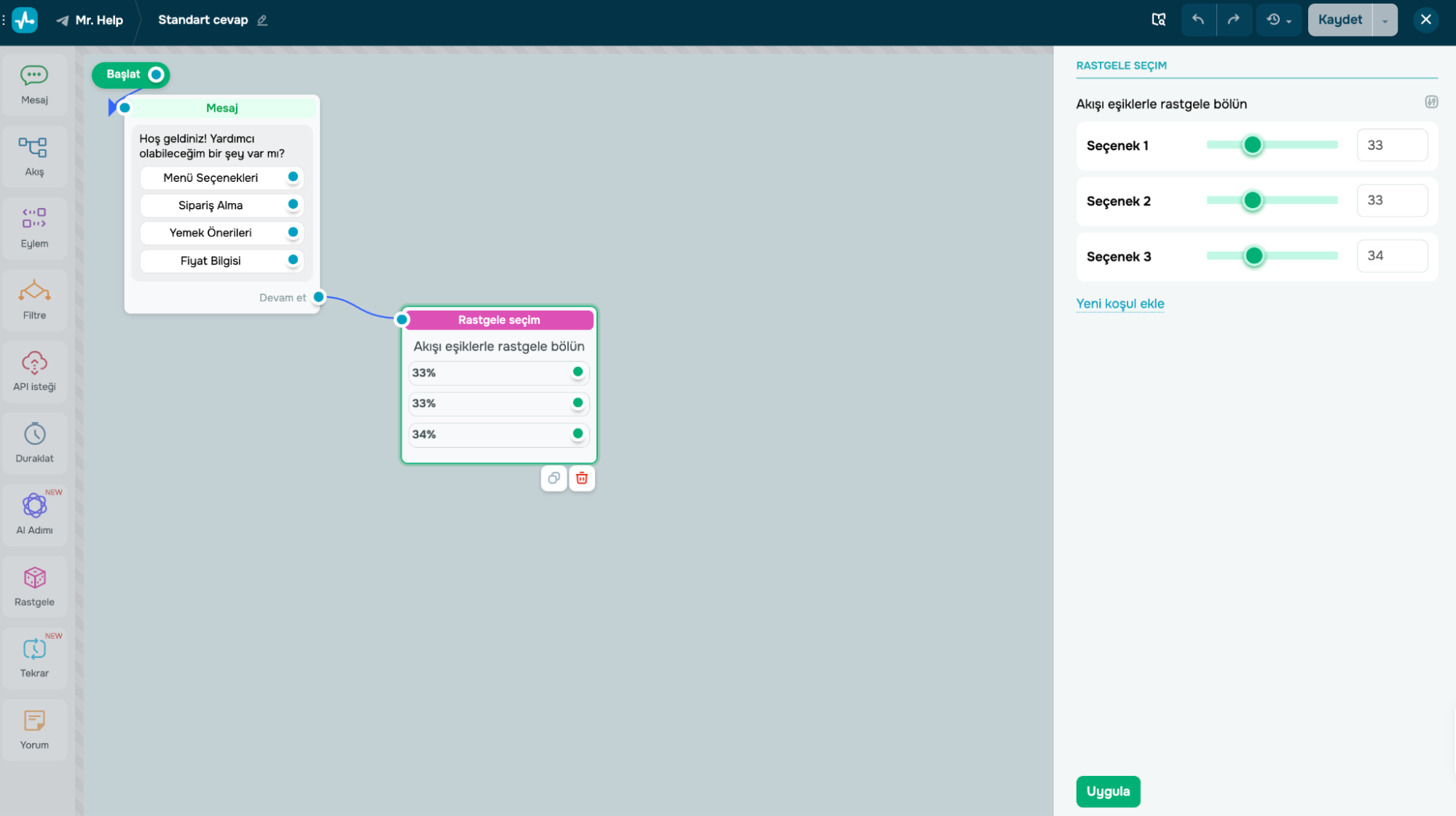Click Devam et output connector

coord(318,297)
